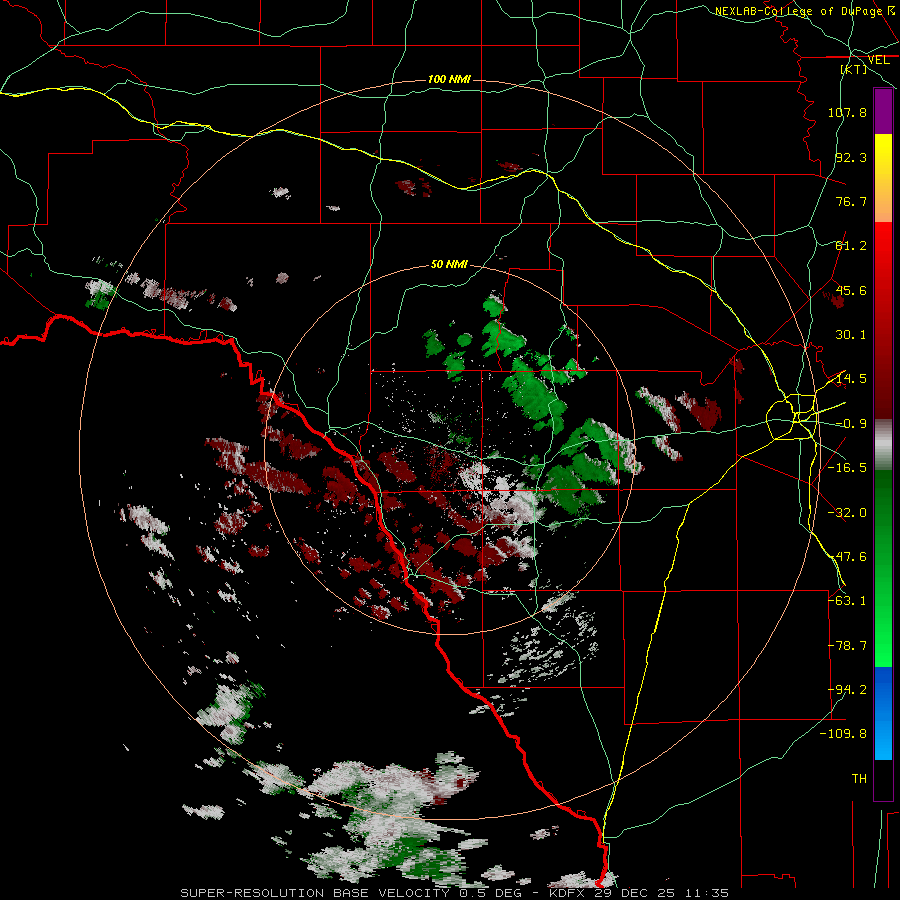
Task: Click the -109.8 velocity scale value
Action: click(x=843, y=734)
